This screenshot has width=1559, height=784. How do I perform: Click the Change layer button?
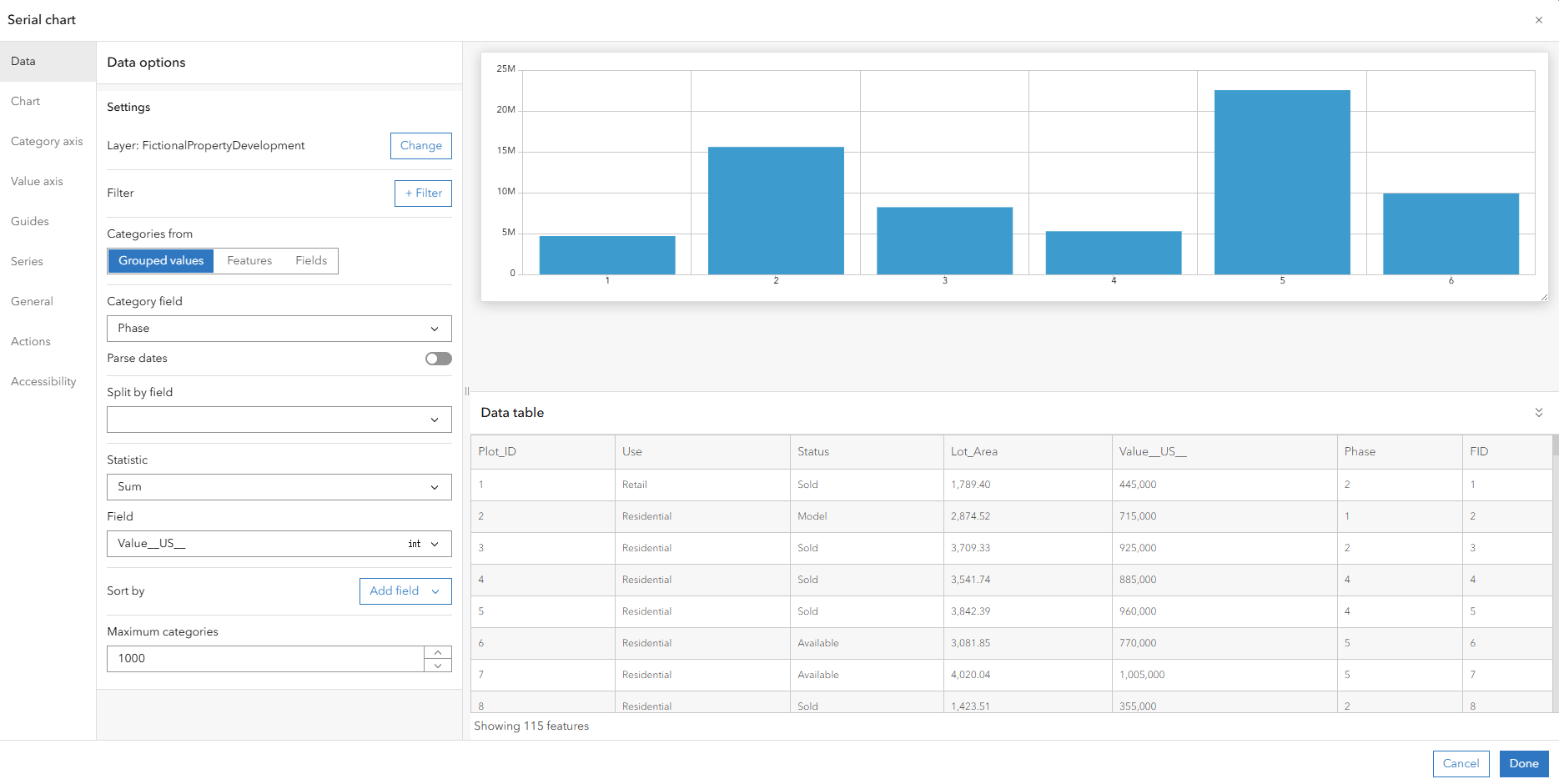point(421,146)
